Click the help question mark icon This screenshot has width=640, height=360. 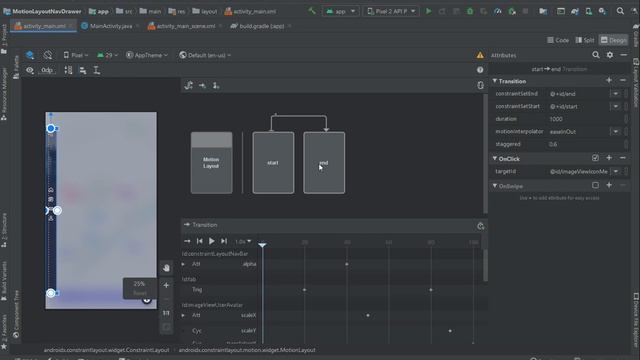[480, 70]
